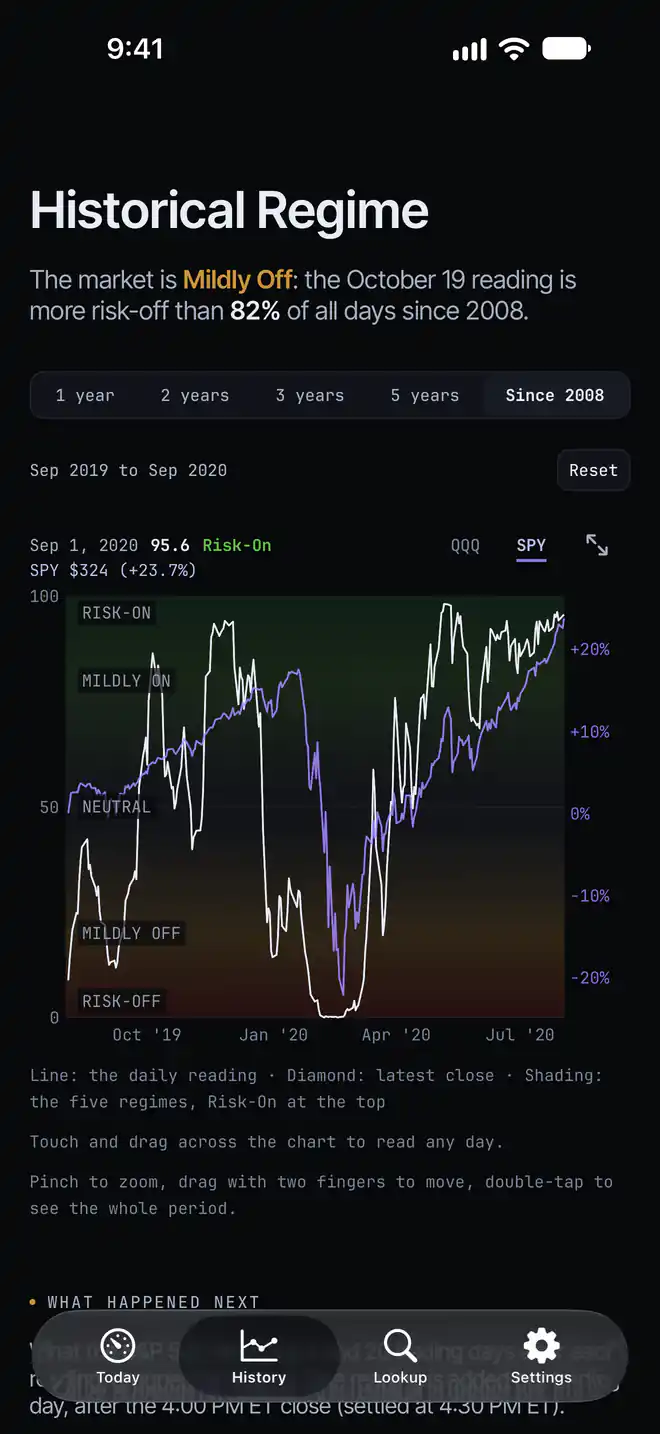Tap the Sep 1, 2020 date readout
Image resolution: width=660 pixels, height=1434 pixels.
tap(84, 546)
